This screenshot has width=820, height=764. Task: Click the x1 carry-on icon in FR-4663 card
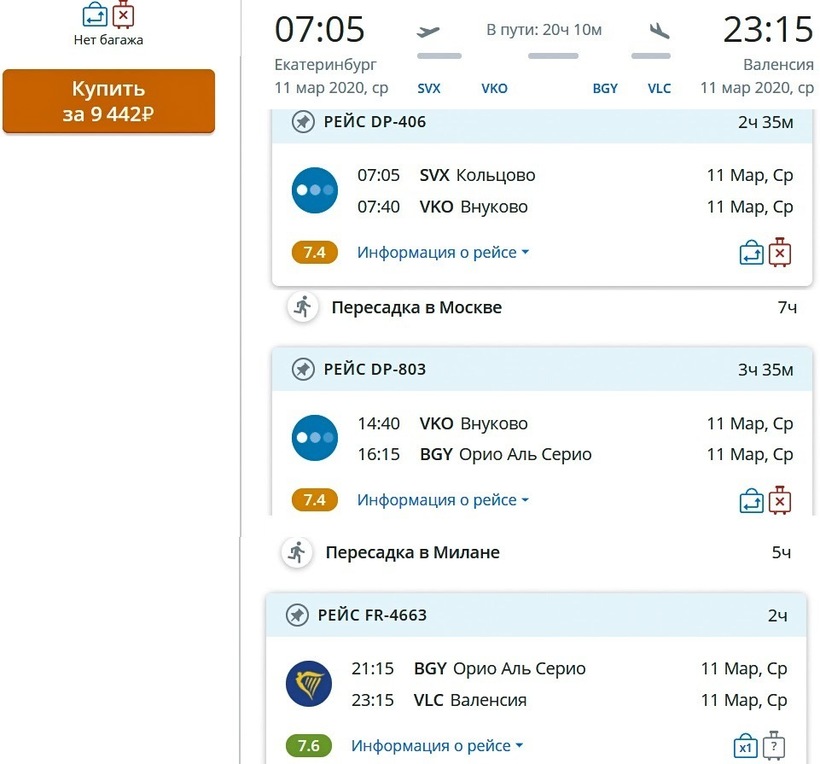(745, 747)
